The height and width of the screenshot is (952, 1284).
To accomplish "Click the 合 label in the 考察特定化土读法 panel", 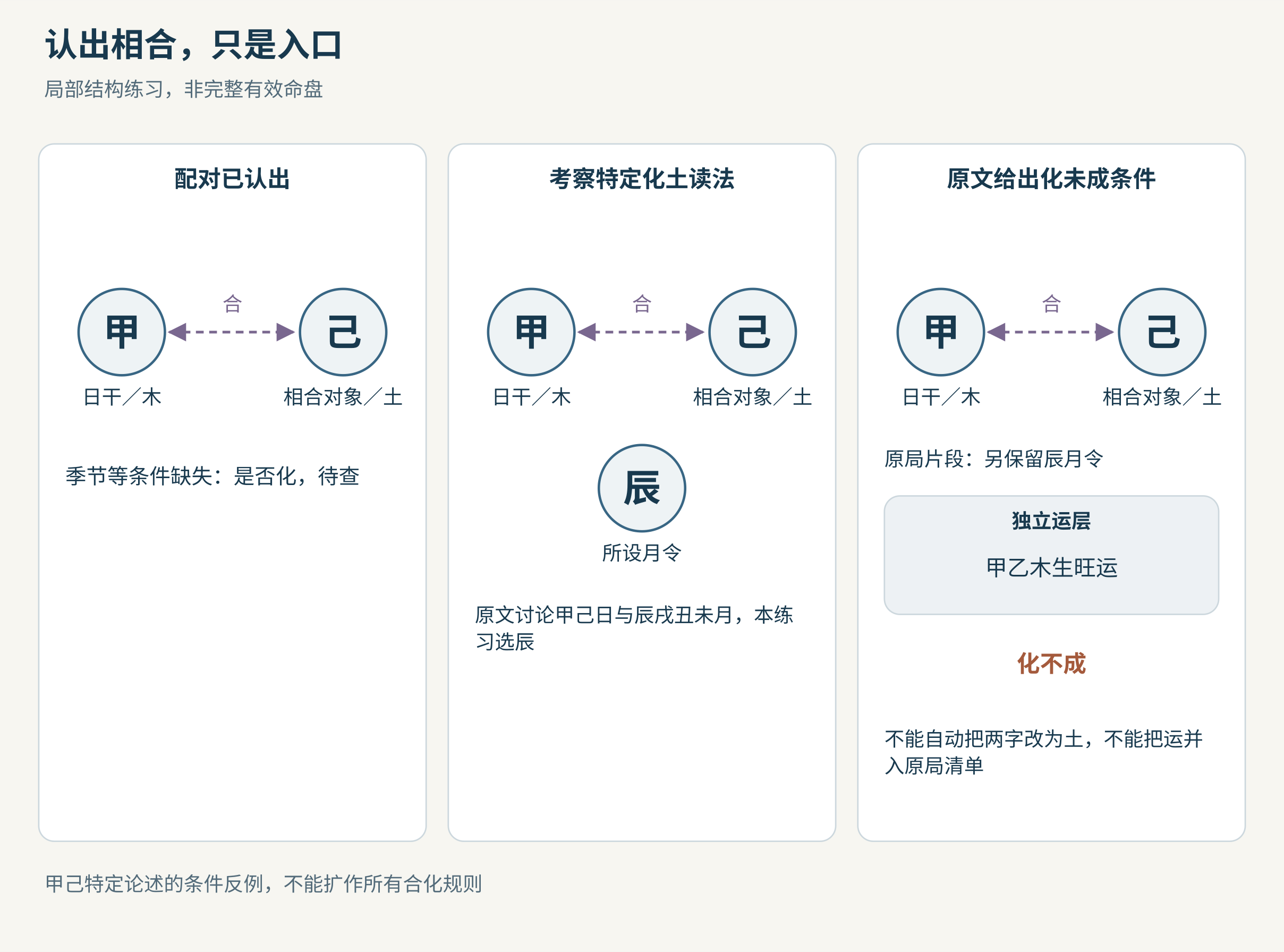I will [x=642, y=304].
